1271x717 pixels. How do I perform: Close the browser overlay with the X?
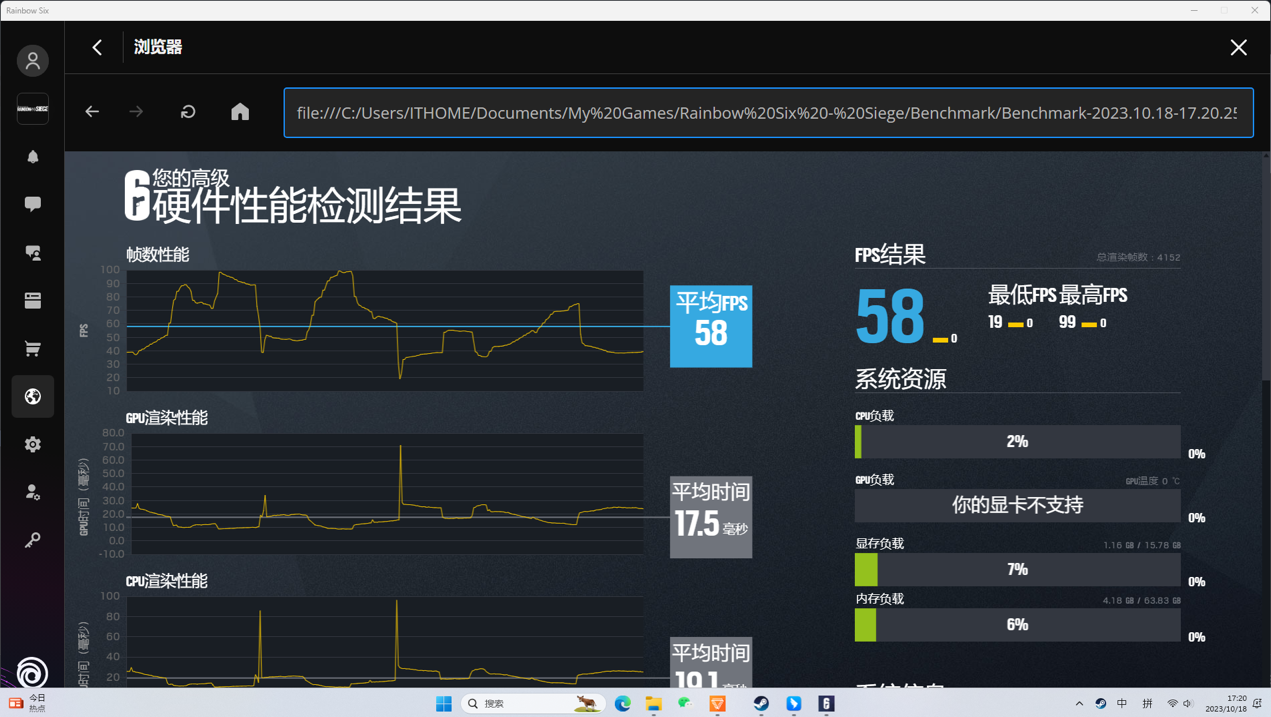pos(1238,47)
